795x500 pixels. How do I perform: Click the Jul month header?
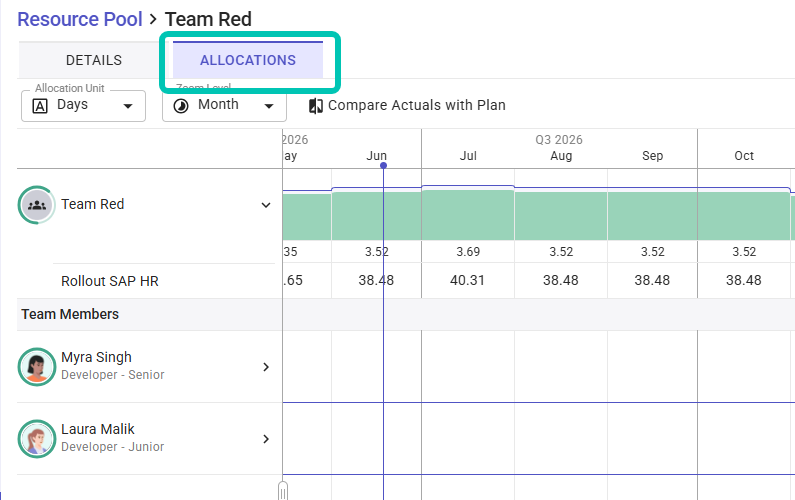[468, 156]
